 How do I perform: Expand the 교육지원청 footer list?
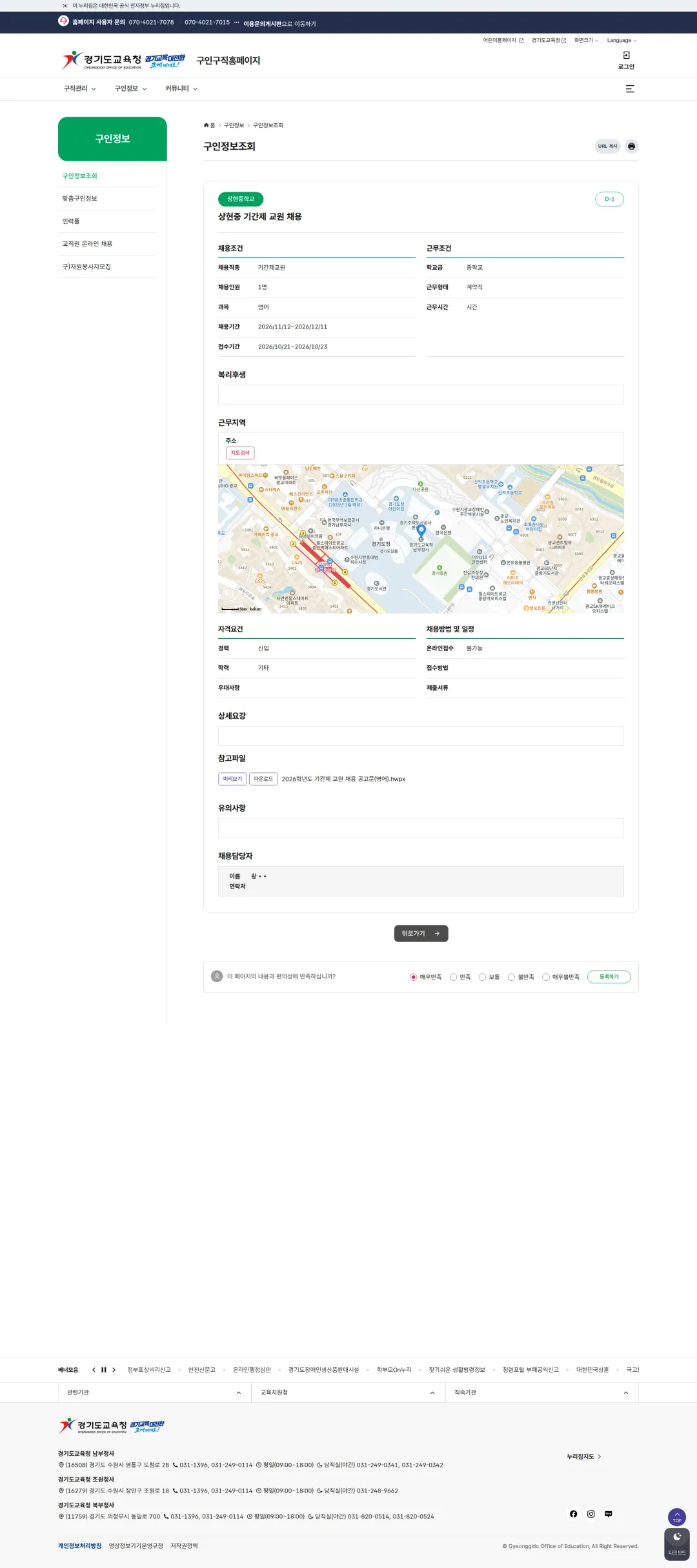(x=348, y=1392)
